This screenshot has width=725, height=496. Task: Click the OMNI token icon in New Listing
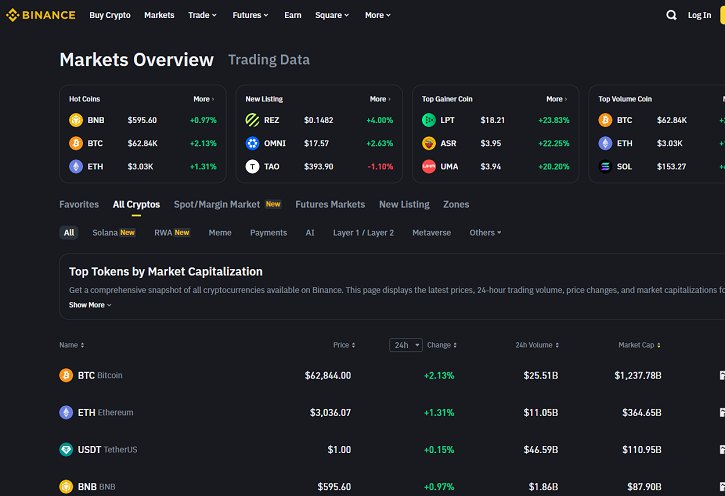click(252, 143)
